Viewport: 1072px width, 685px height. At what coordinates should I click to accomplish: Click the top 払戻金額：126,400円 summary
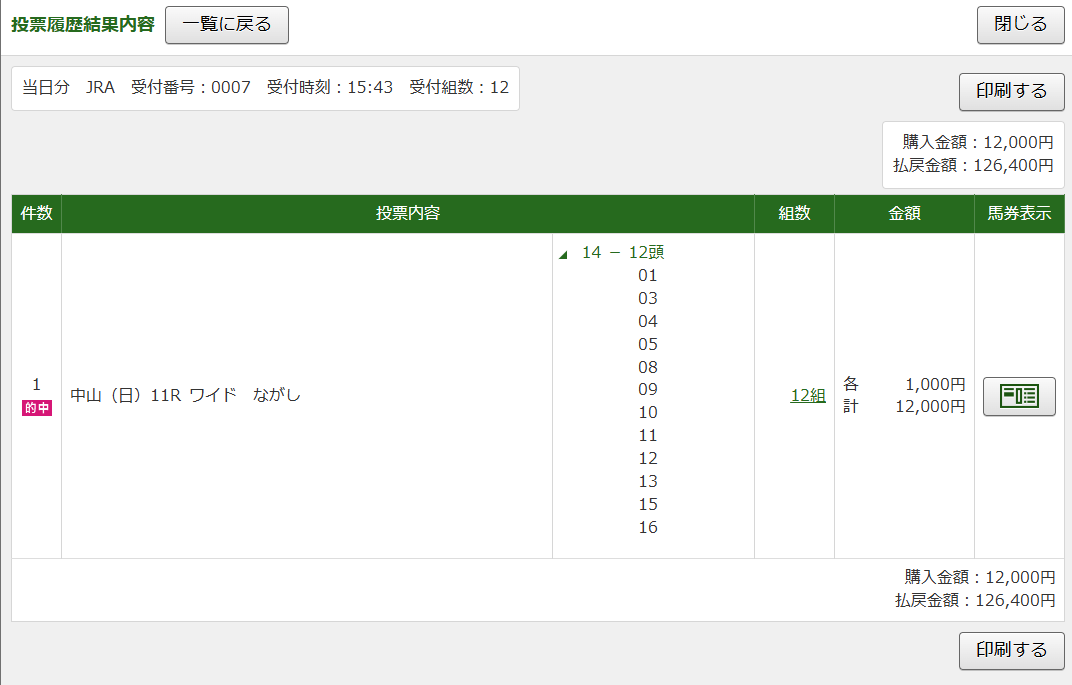[x=973, y=165]
